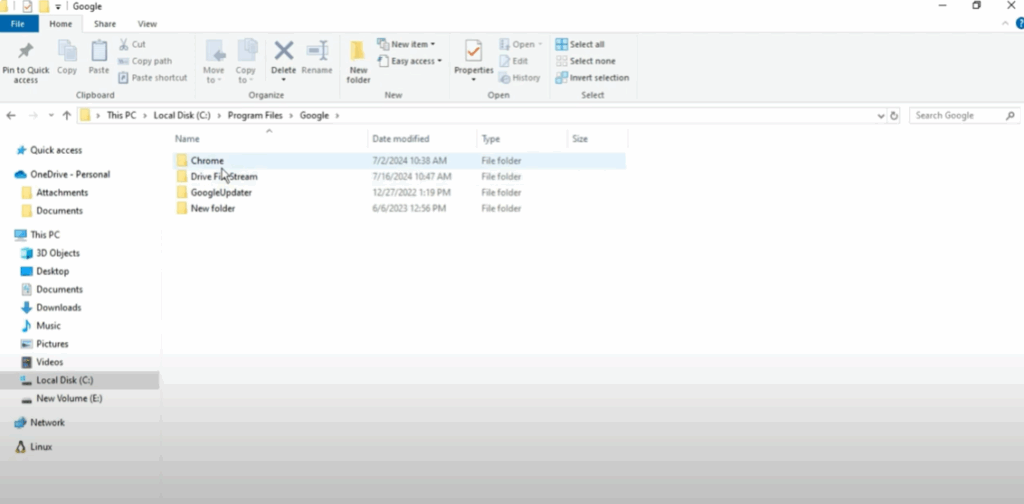Switch to the Home tab
The width and height of the screenshot is (1024, 504).
click(x=61, y=24)
